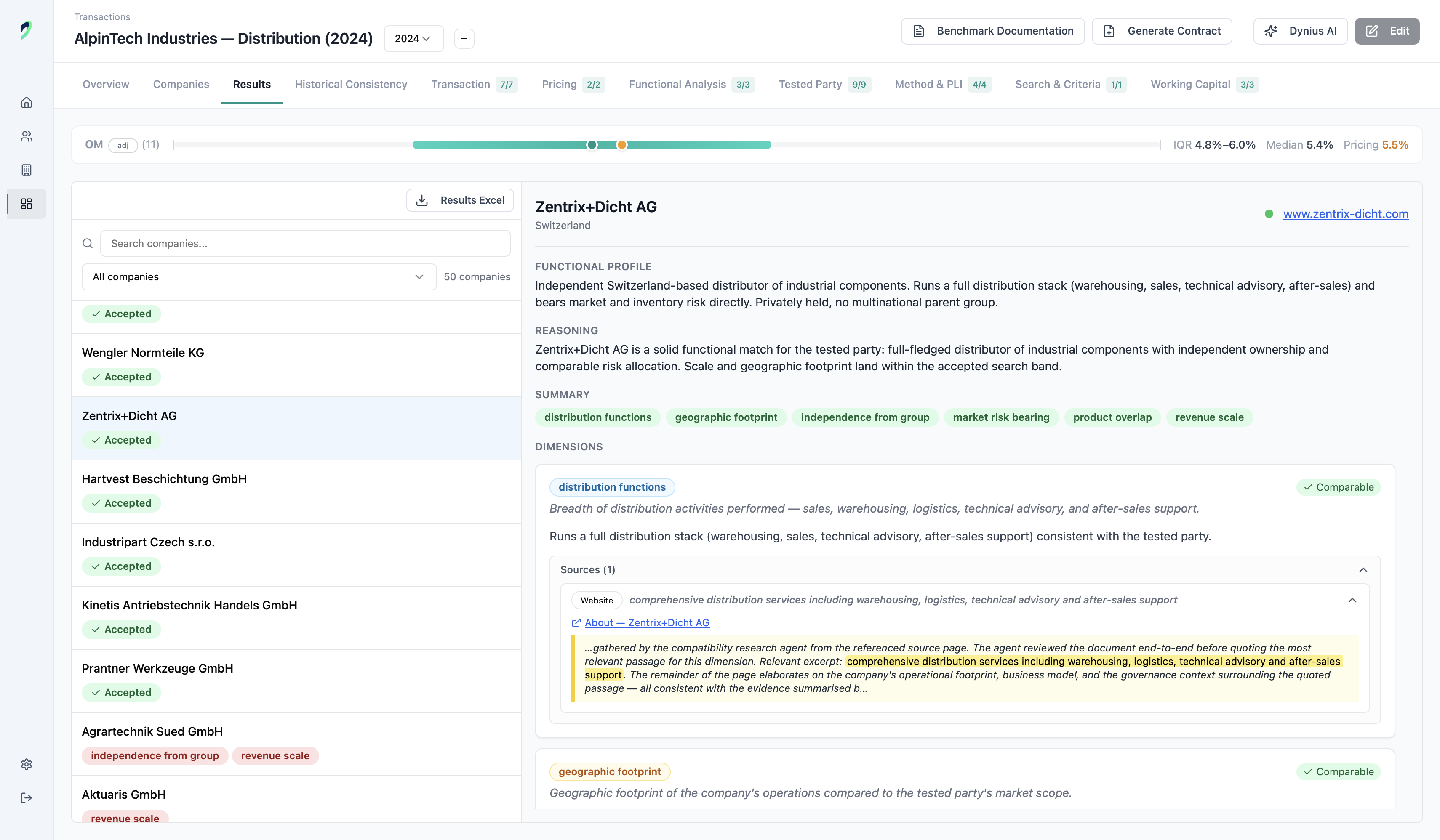This screenshot has width=1440, height=840.
Task: Select Zentrix+Dicht AG in list
Action: [x=296, y=429]
